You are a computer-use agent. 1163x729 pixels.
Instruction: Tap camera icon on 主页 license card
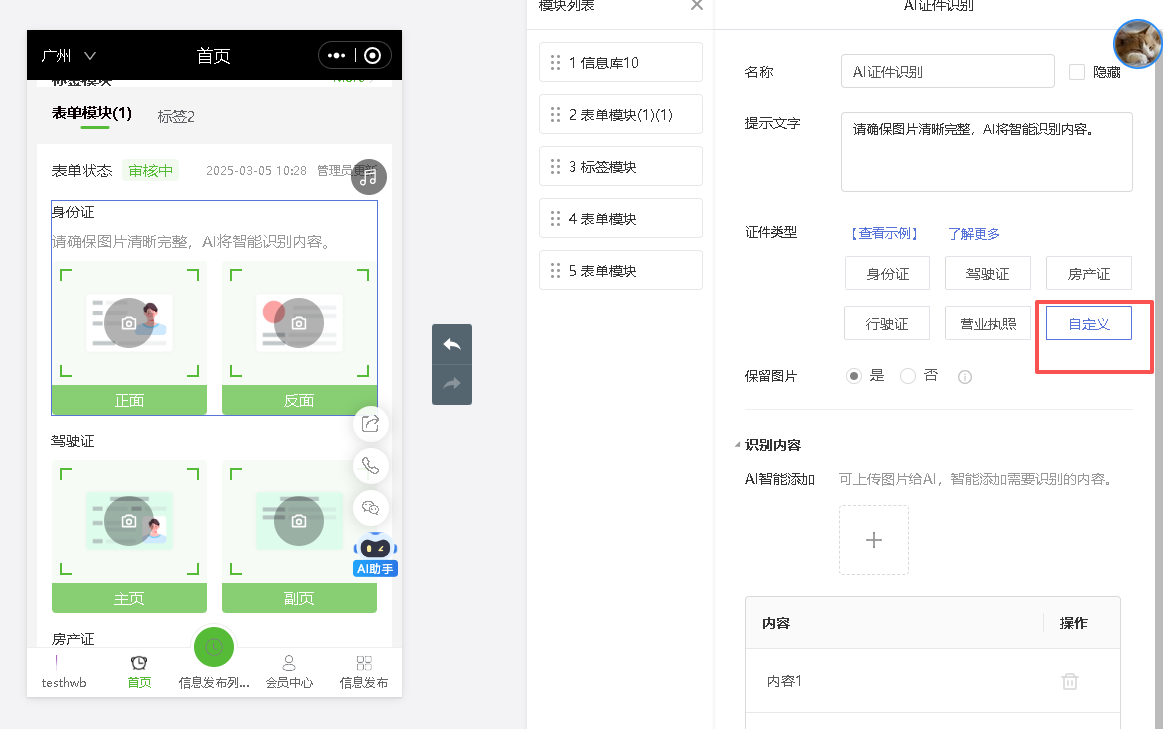(x=129, y=521)
